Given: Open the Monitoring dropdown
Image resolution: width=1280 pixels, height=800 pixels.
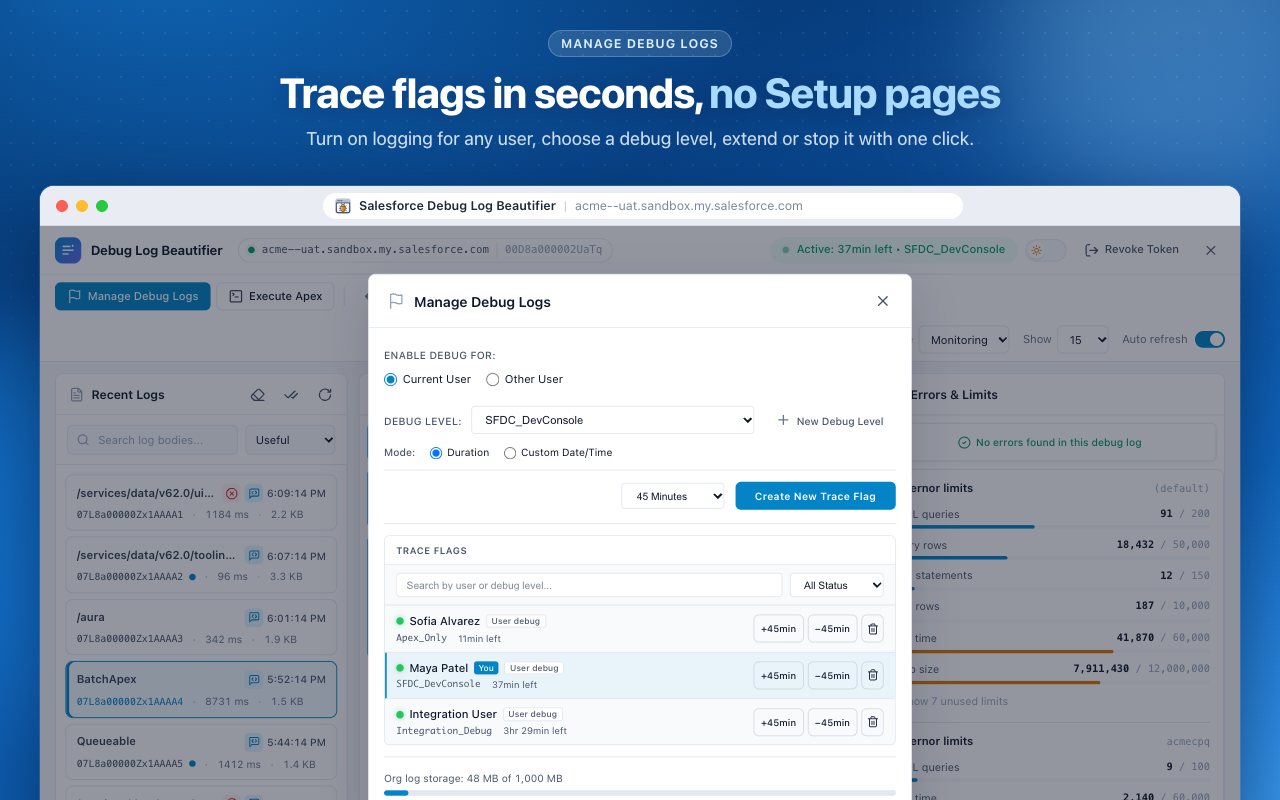Looking at the screenshot, I should point(964,340).
